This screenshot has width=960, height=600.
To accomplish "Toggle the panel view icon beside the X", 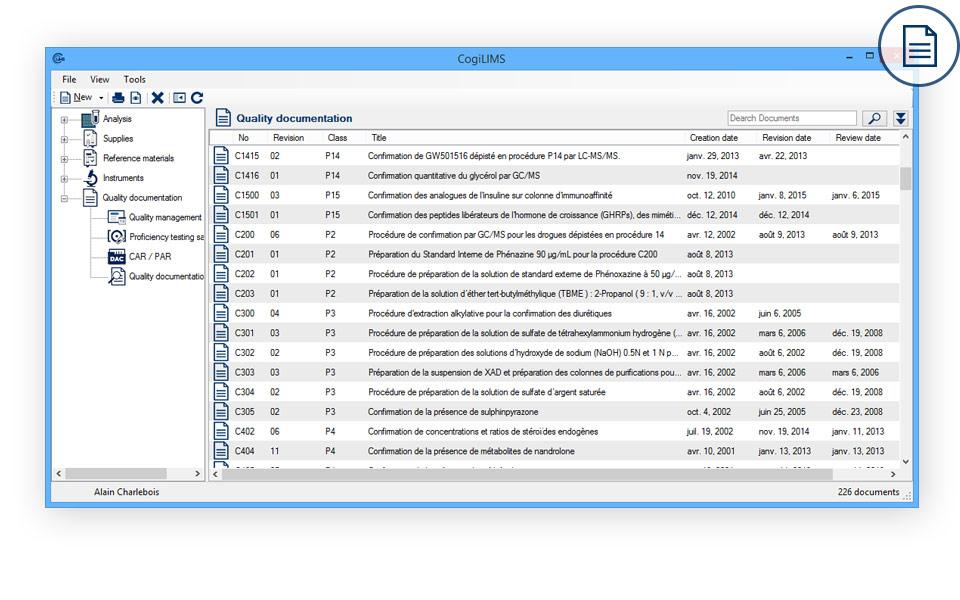I will click(x=178, y=97).
